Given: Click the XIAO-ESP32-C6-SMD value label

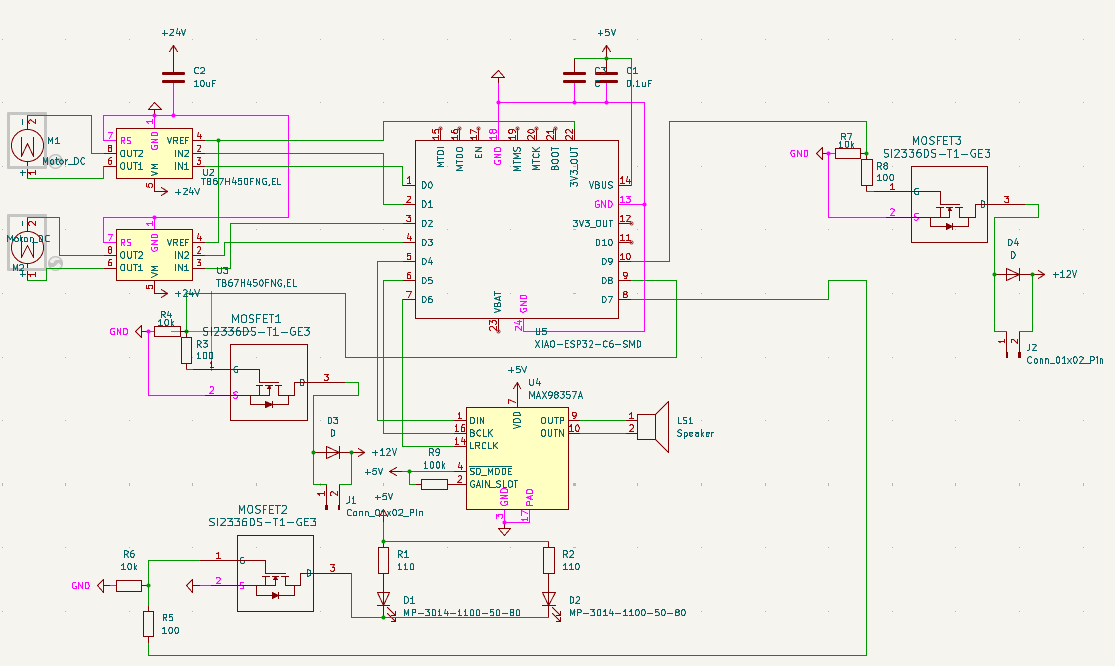Looking at the screenshot, I should pos(588,344).
